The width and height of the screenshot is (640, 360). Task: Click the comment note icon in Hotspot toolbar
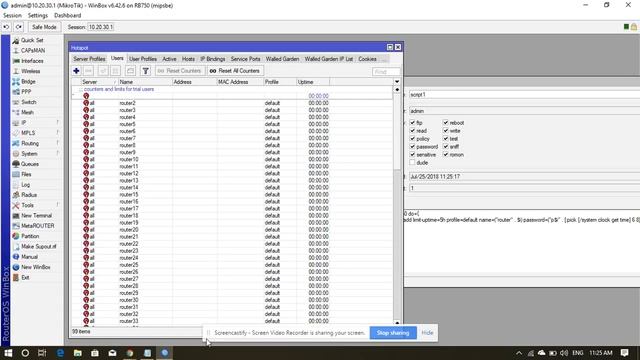(130, 71)
